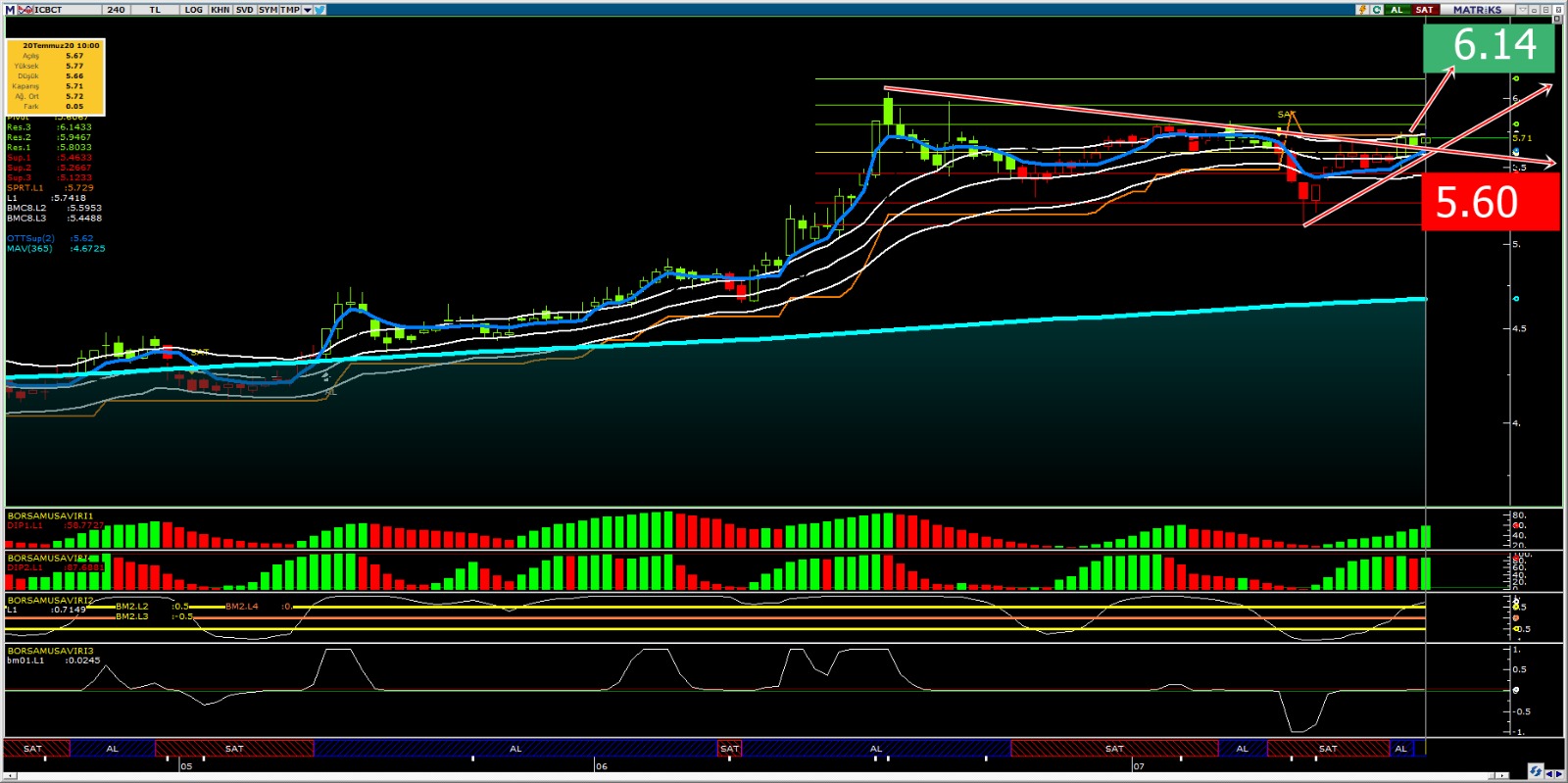Select the SYM toolbar item
The height and width of the screenshot is (783, 1568).
pos(268,10)
